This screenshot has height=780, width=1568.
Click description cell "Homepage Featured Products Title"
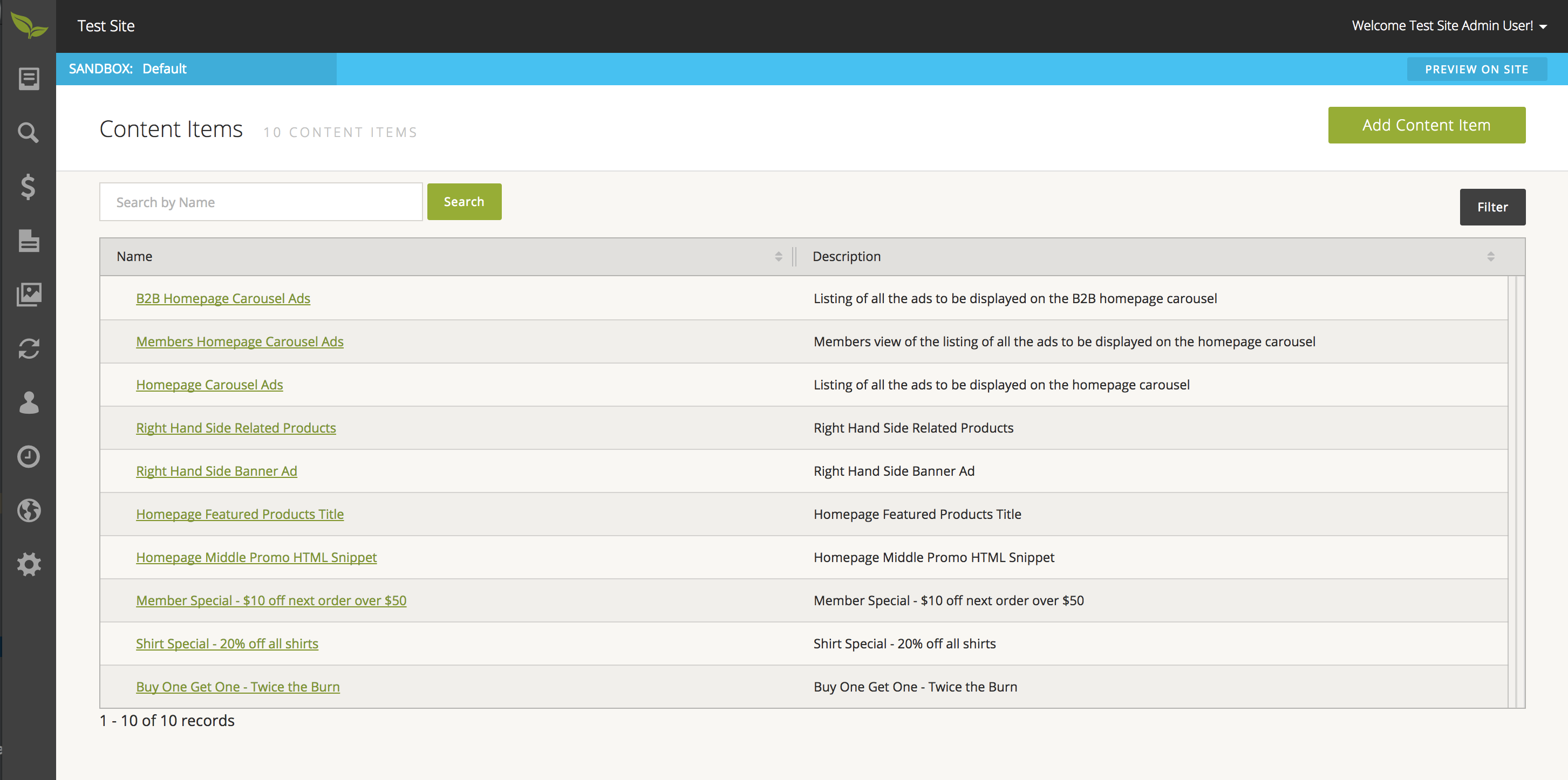click(917, 515)
